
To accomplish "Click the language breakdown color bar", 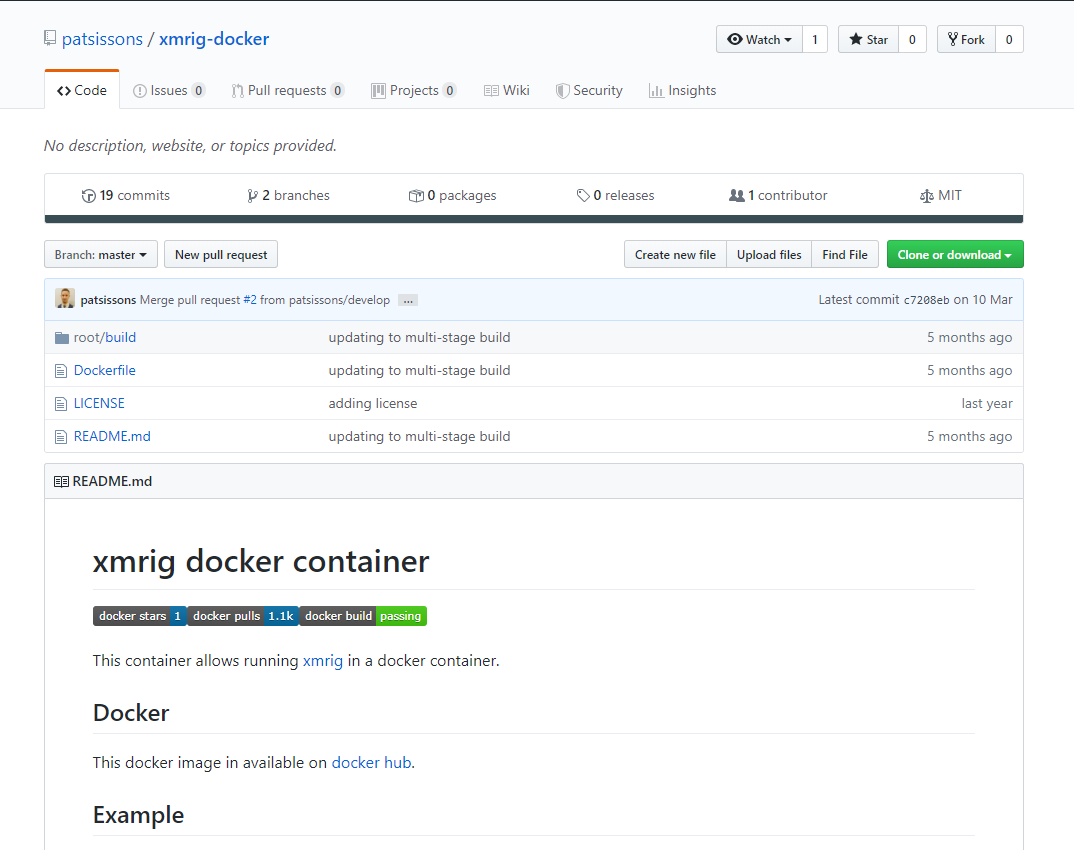I will tap(534, 219).
